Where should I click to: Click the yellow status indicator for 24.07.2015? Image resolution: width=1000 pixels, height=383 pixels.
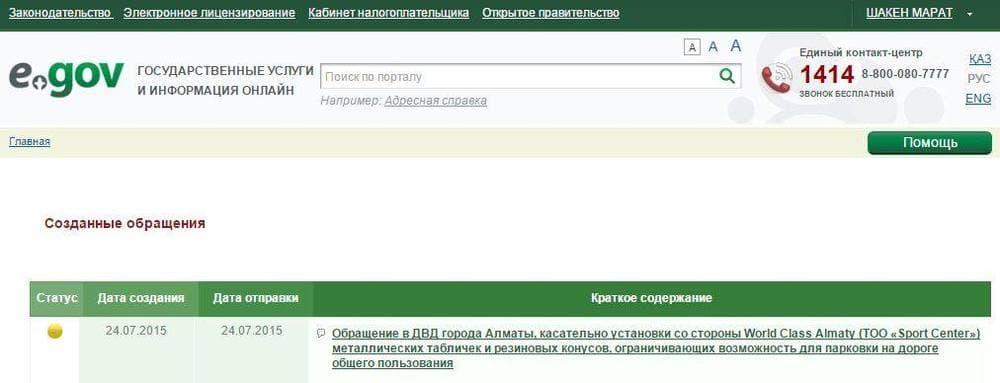point(55,331)
